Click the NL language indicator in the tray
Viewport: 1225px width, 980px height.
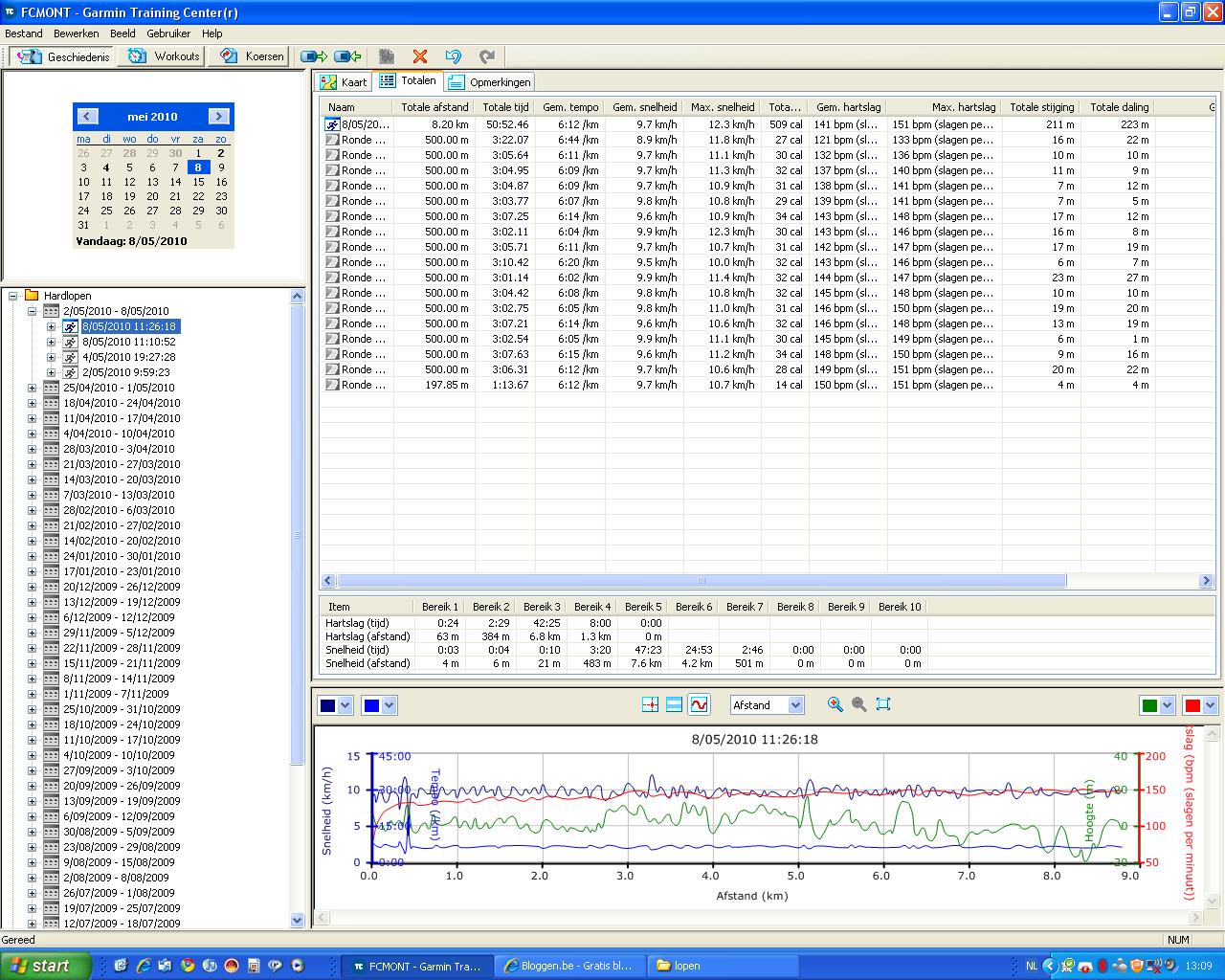1031,966
